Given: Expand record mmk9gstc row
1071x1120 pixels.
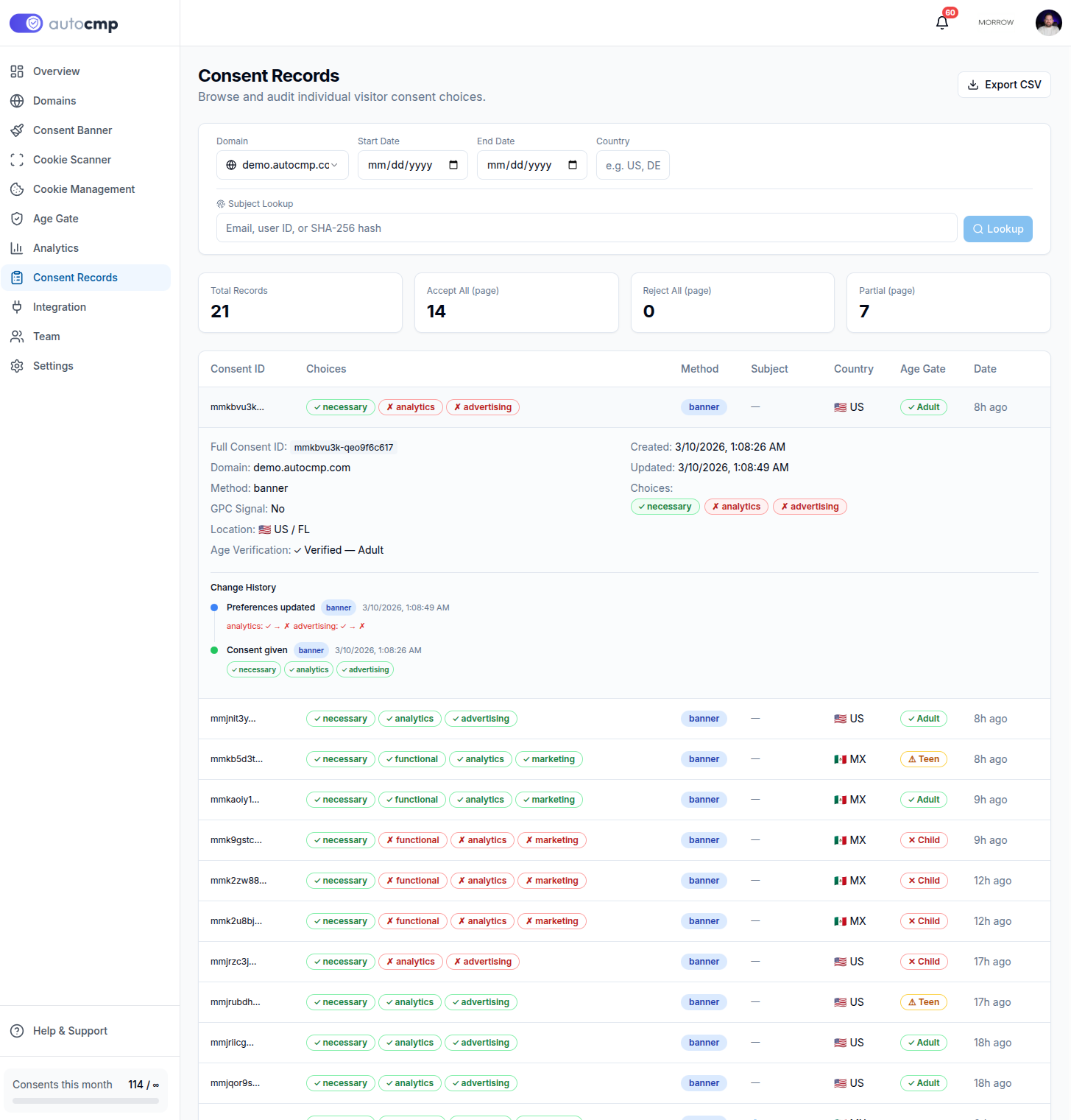Looking at the screenshot, I should click(x=624, y=840).
